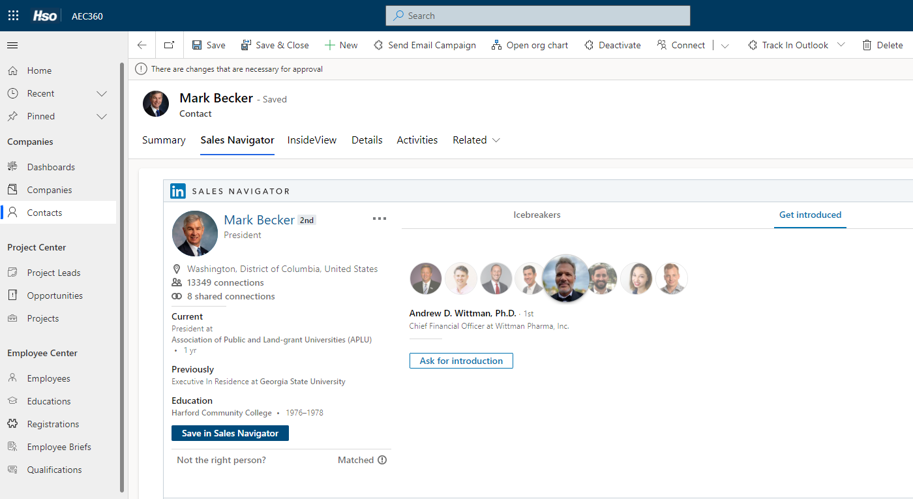Image resolution: width=913 pixels, height=499 pixels.
Task: Click Andrew D. Wittman's name
Action: 462,313
